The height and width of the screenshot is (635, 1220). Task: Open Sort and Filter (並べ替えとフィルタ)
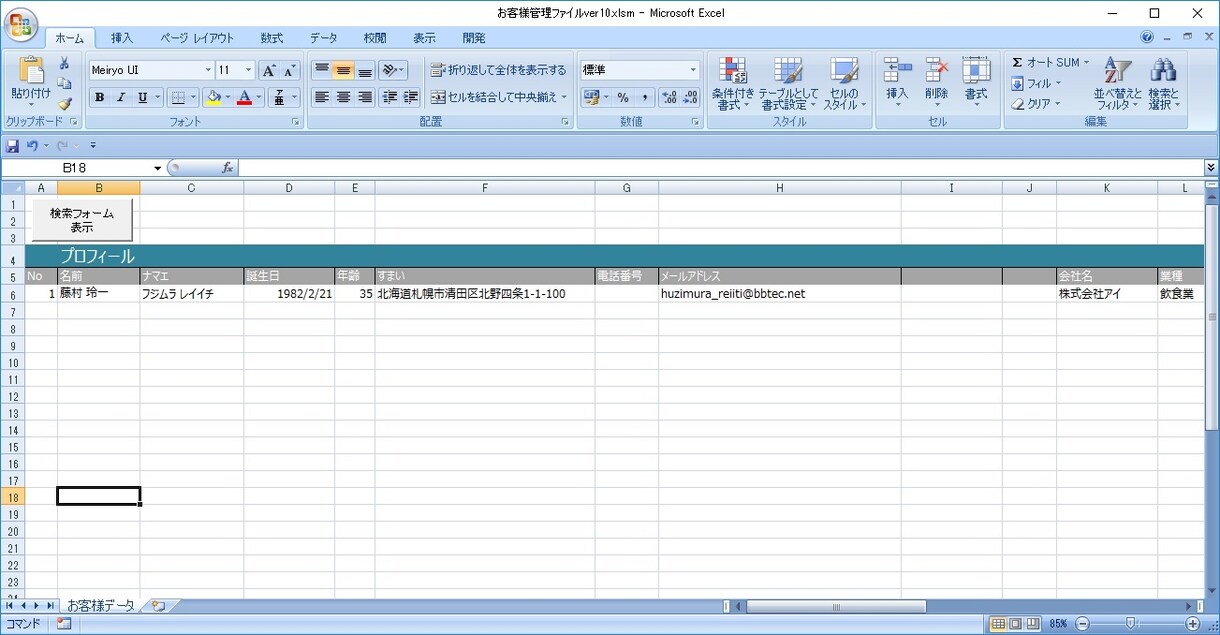point(1117,83)
